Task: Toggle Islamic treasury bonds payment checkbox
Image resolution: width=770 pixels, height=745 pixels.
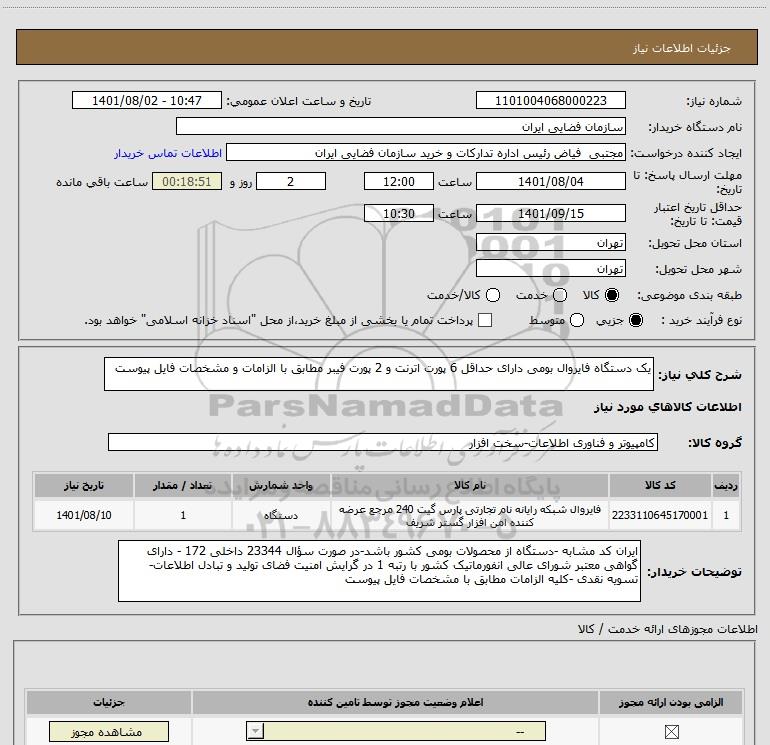Action: coord(485,320)
